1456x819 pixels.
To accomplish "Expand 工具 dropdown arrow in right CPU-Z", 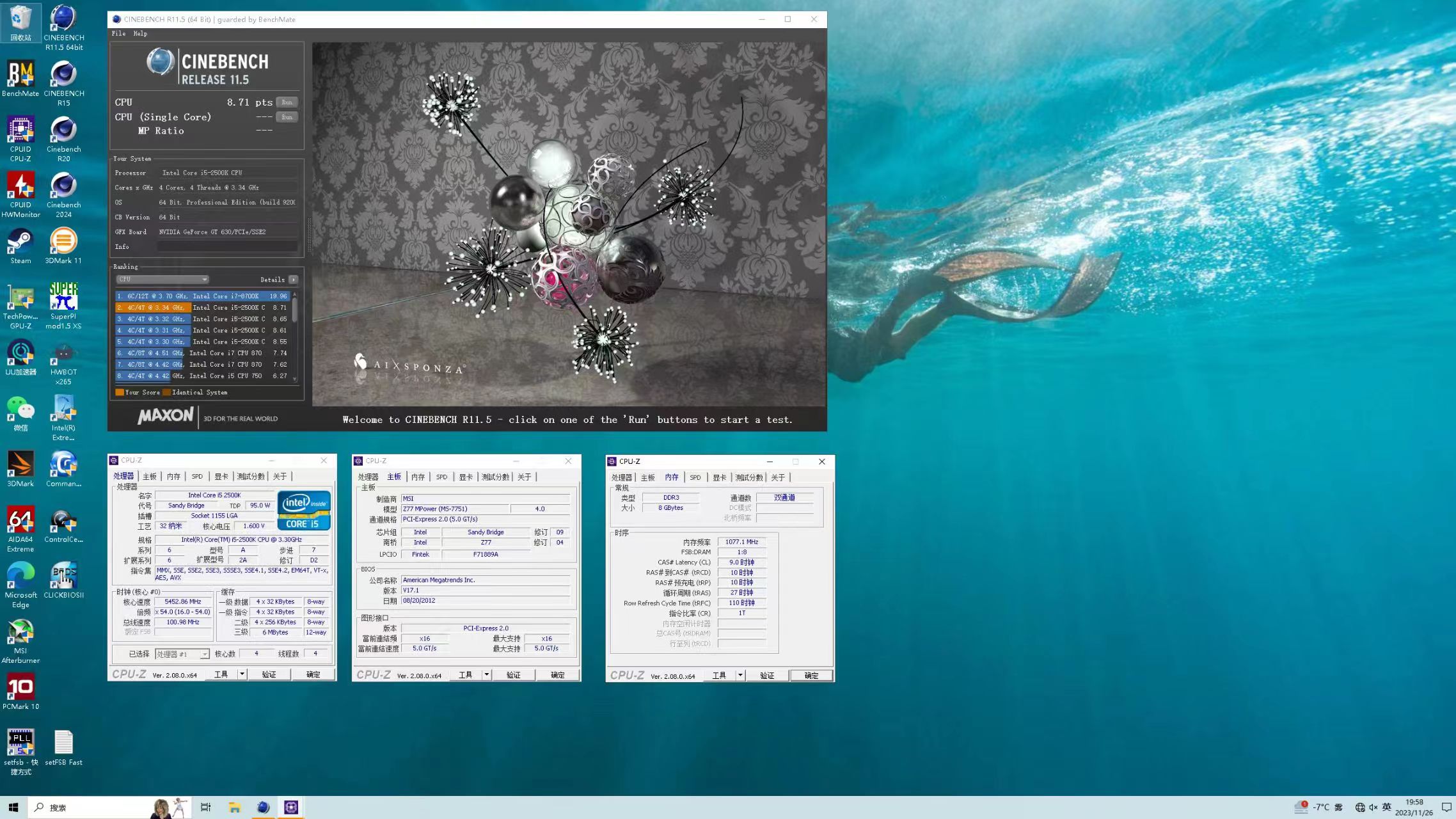I will point(741,676).
